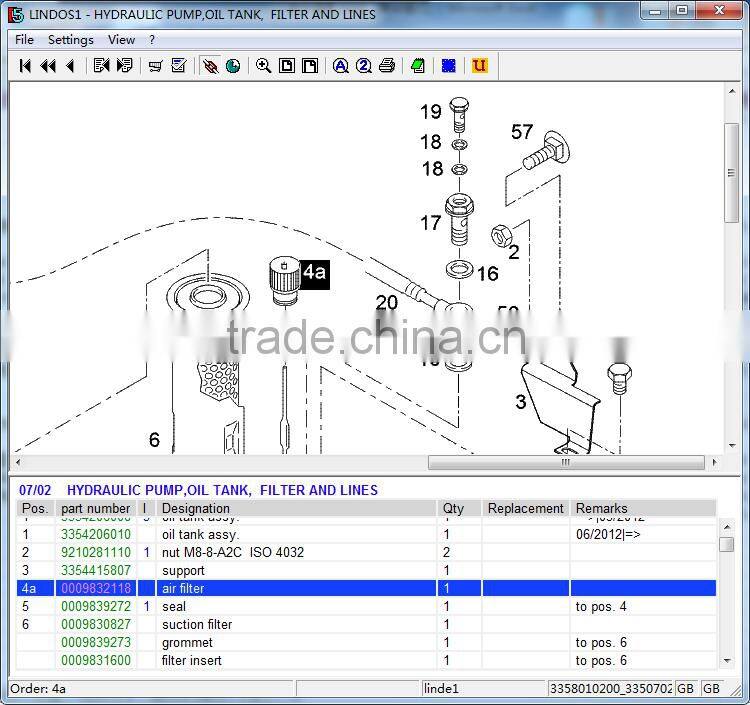The width and height of the screenshot is (750, 705).
Task: Open the order checklist icon
Action: [x=179, y=66]
